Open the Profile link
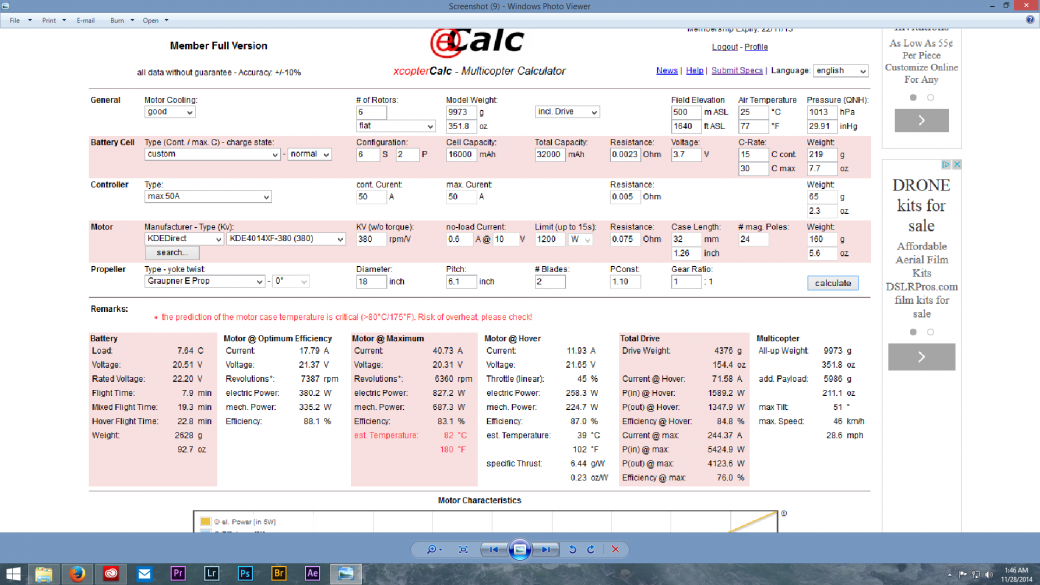This screenshot has height=585, width=1040. (755, 47)
